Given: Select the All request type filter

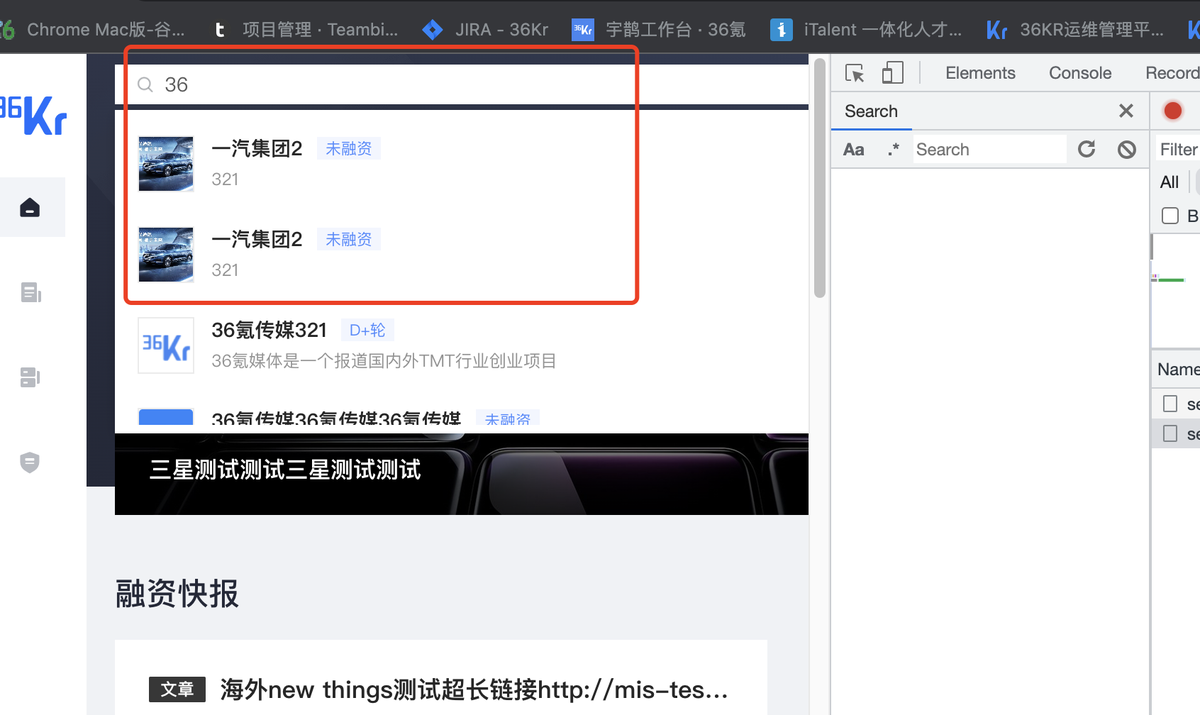Looking at the screenshot, I should tap(1169, 182).
